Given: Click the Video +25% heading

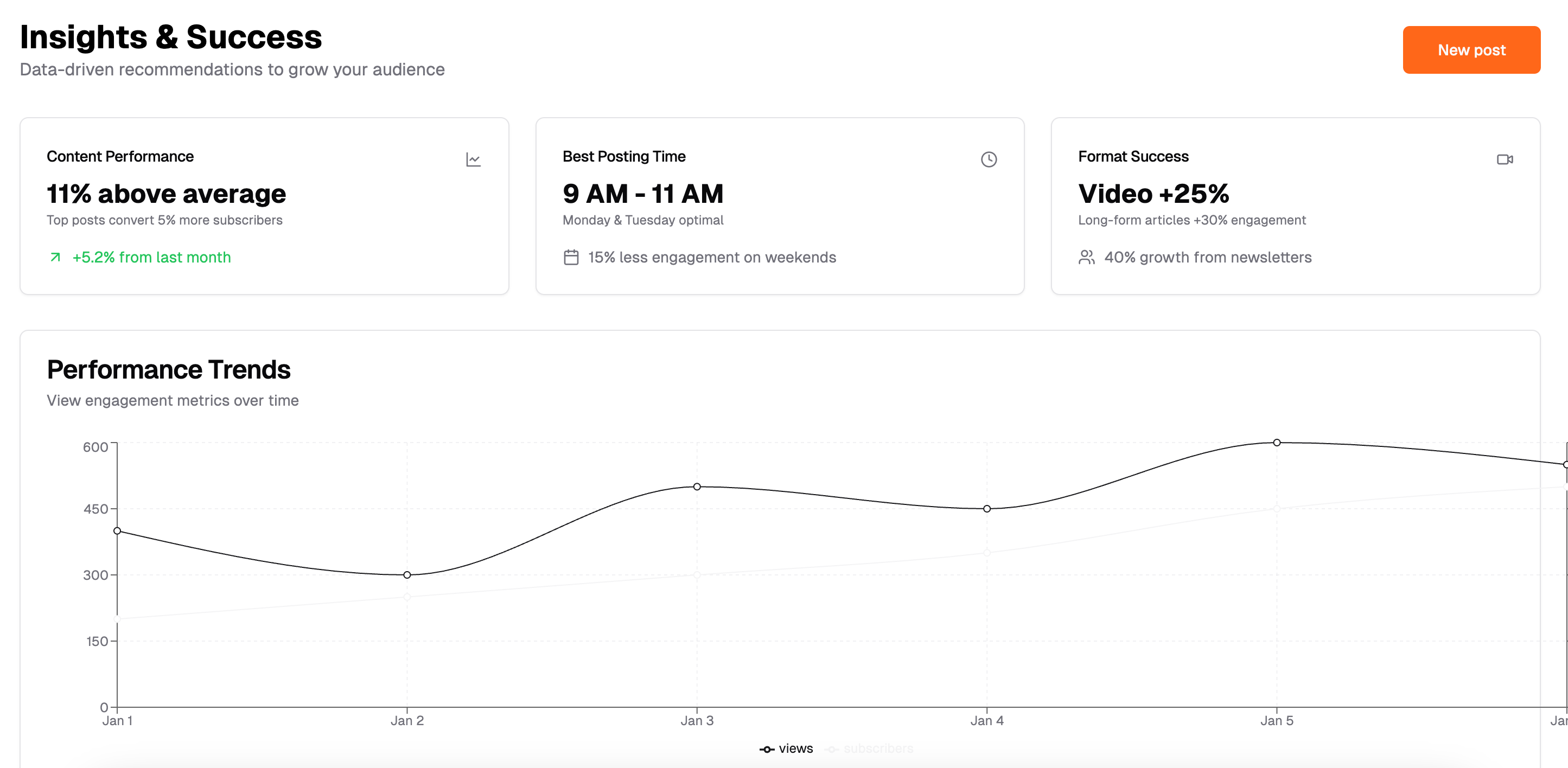Looking at the screenshot, I should [1153, 194].
